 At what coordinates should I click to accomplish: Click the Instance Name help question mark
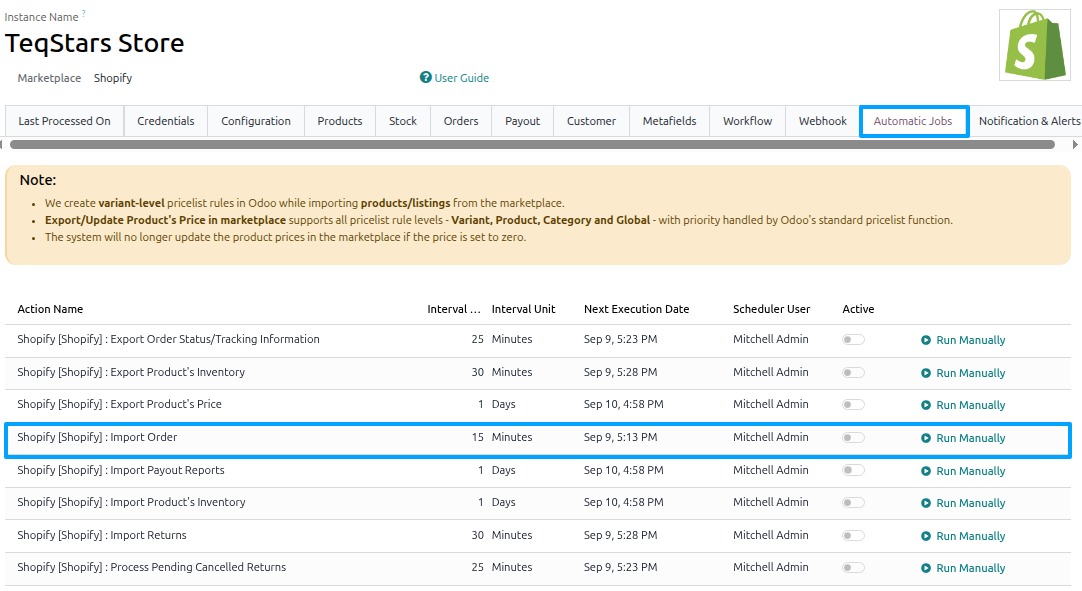tap(83, 13)
